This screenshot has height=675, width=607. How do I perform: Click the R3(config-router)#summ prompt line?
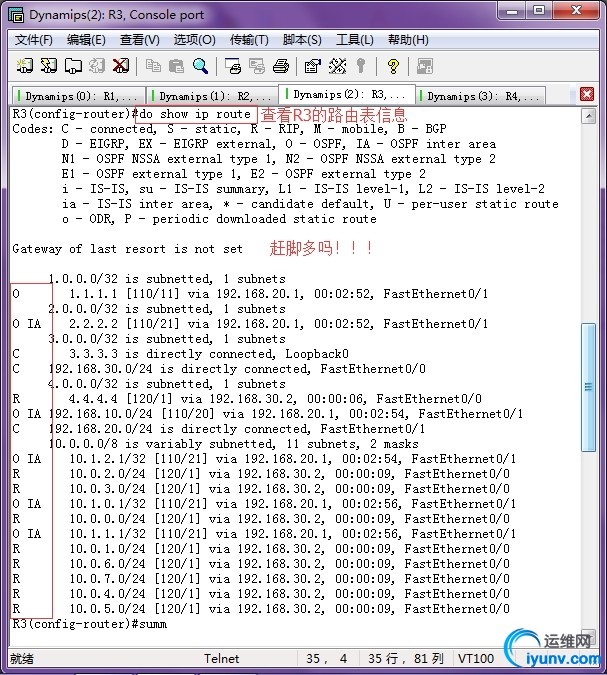pyautogui.click(x=90, y=624)
